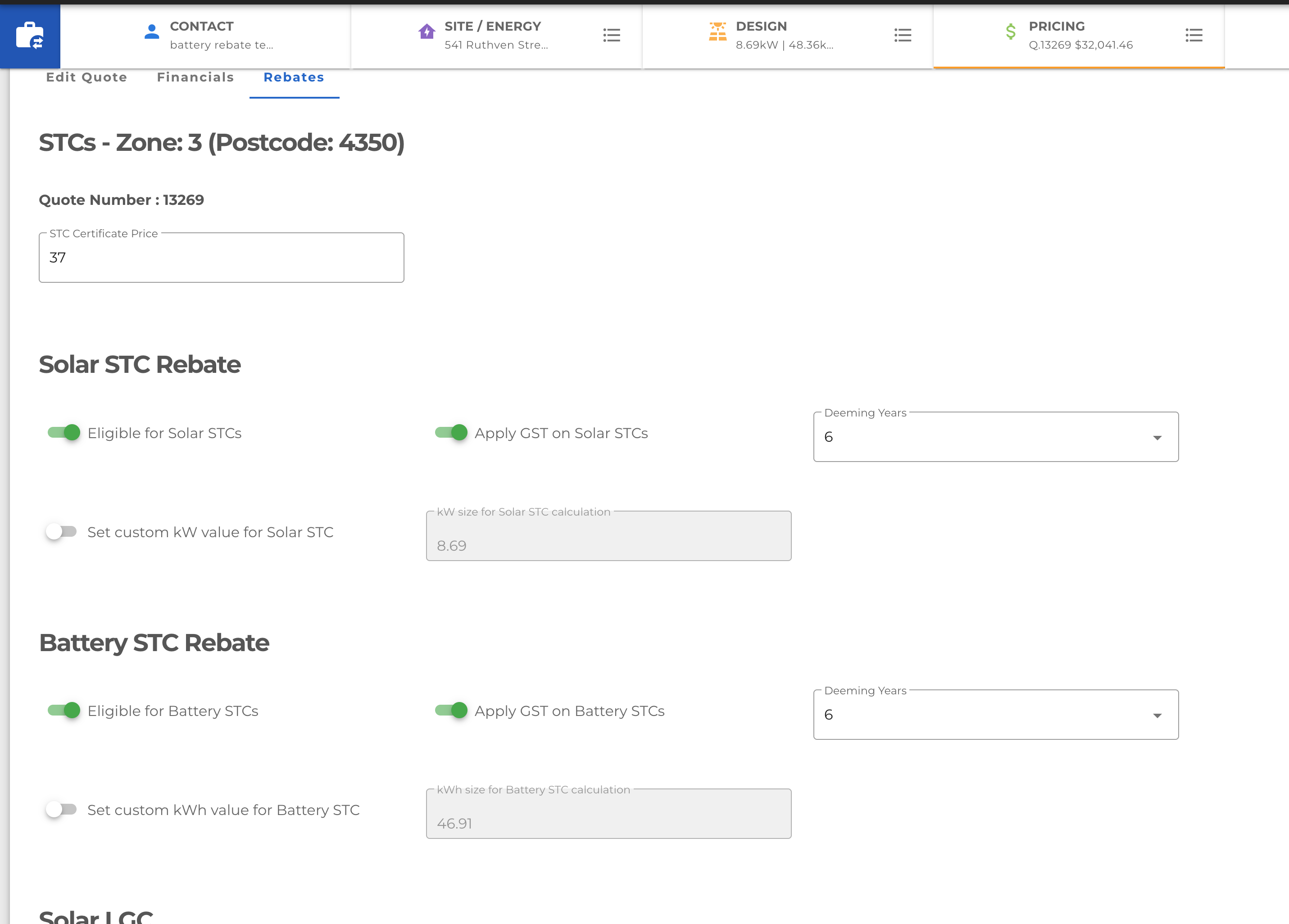The image size is (1289, 924).
Task: Click kW size for Solar STC calculation field
Action: pyautogui.click(x=609, y=536)
